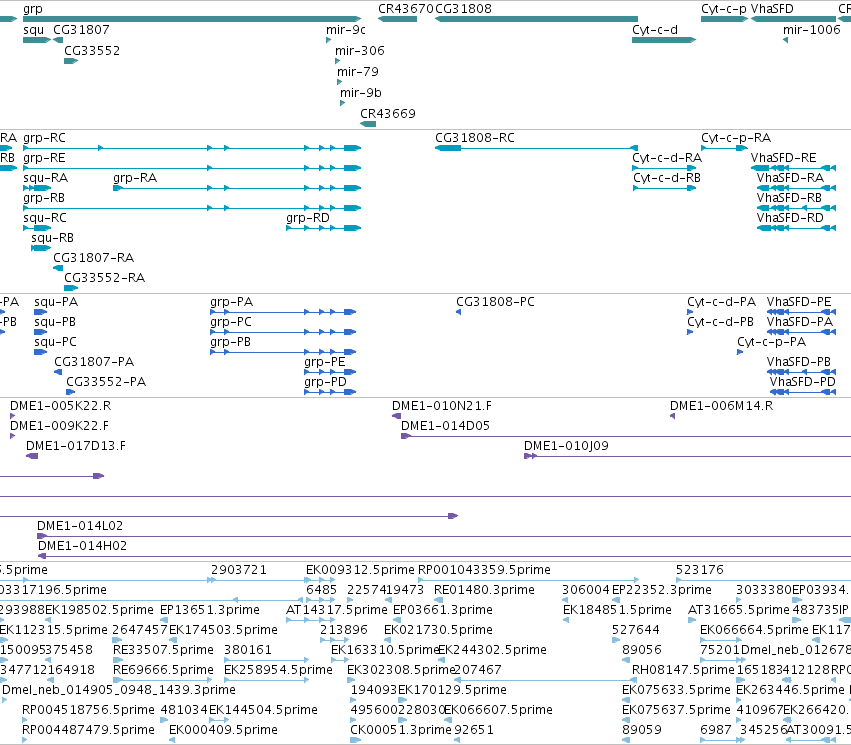Select the squ-RA transcript label

(46, 178)
